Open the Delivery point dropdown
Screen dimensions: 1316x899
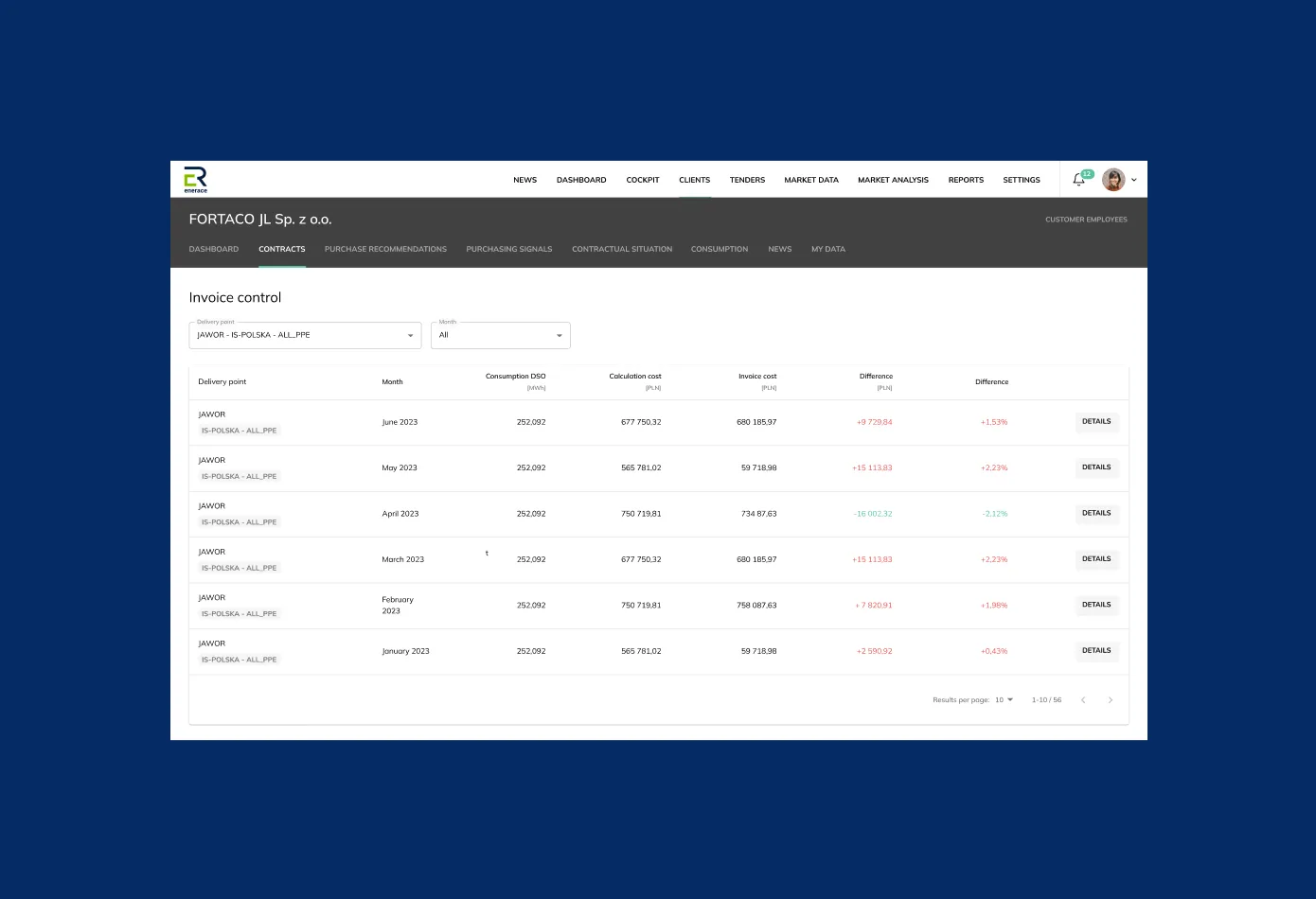305,335
